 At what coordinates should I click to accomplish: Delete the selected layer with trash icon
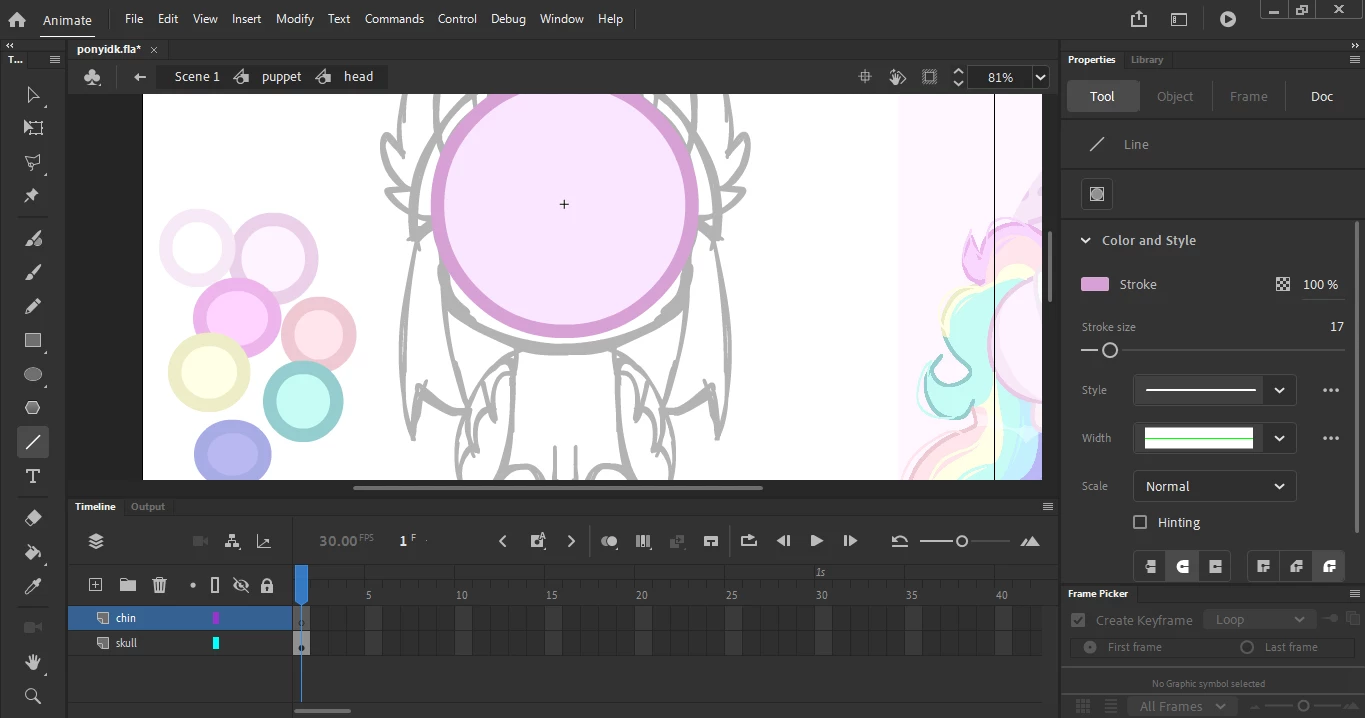(159, 585)
